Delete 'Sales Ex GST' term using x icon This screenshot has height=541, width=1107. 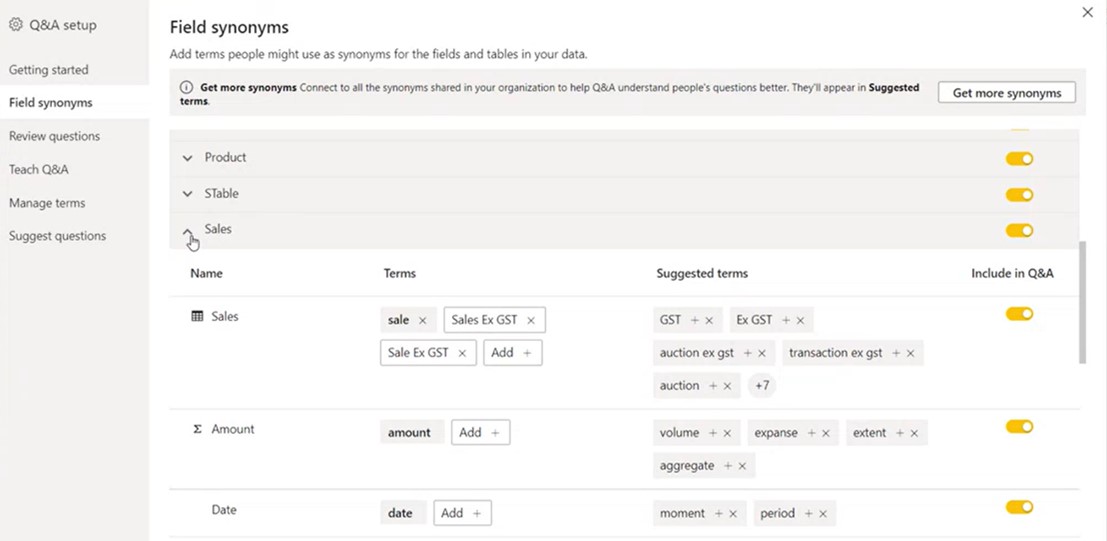pyautogui.click(x=531, y=320)
